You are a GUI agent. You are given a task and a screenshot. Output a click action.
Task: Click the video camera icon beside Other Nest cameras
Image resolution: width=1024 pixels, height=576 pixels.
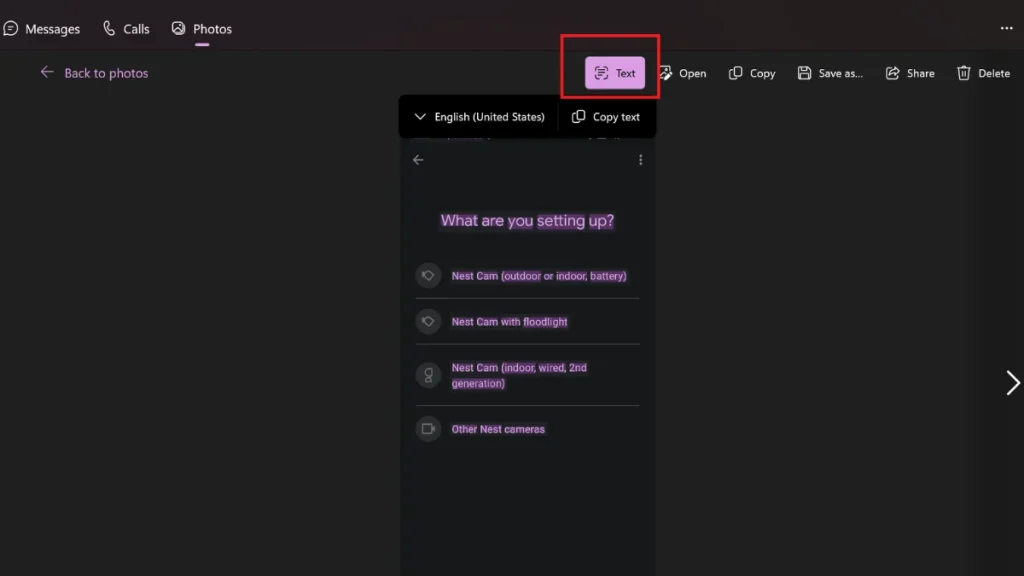click(x=428, y=429)
